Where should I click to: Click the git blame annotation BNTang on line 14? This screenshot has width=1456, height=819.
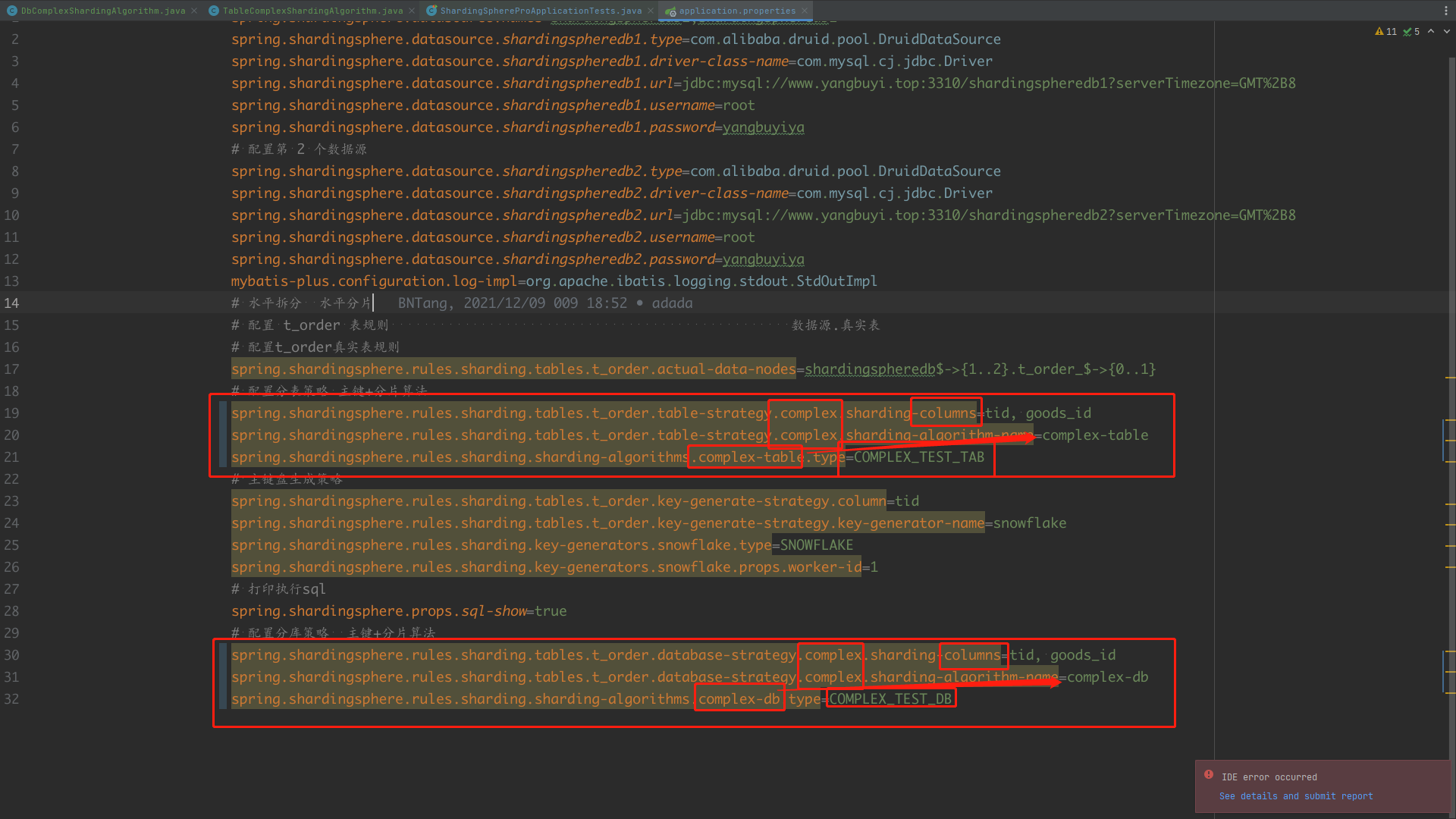point(545,303)
